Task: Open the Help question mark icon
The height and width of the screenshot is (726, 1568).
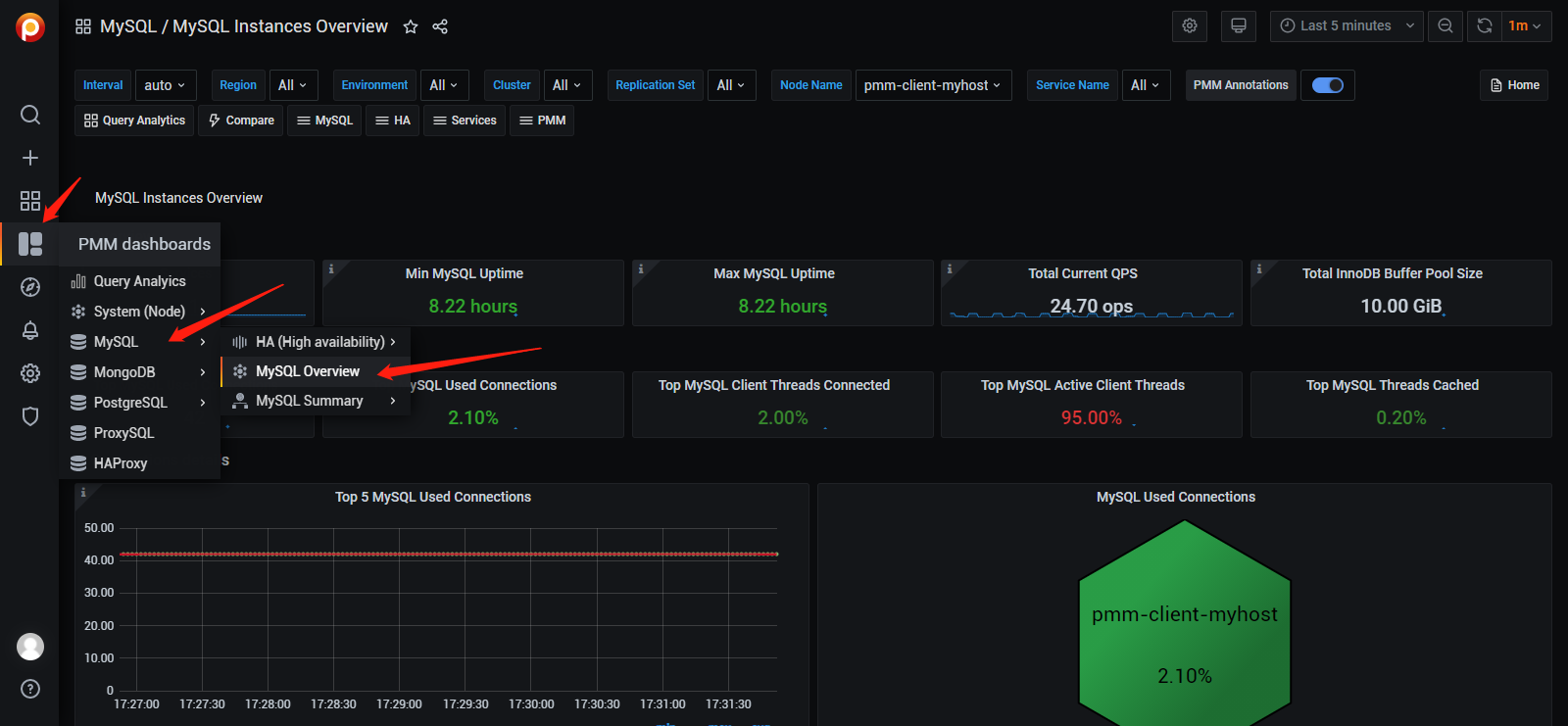Action: coord(30,689)
